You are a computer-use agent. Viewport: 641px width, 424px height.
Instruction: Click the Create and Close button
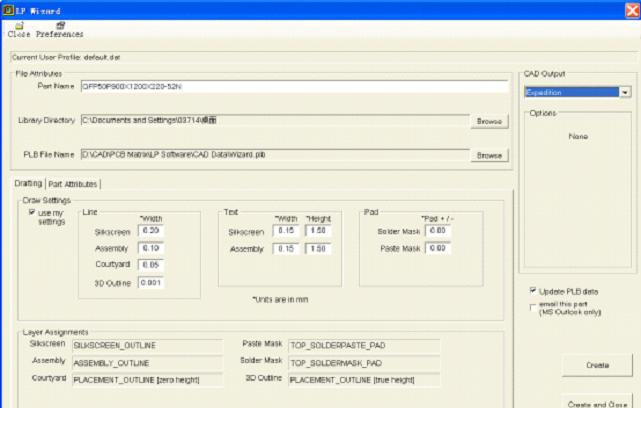click(597, 401)
